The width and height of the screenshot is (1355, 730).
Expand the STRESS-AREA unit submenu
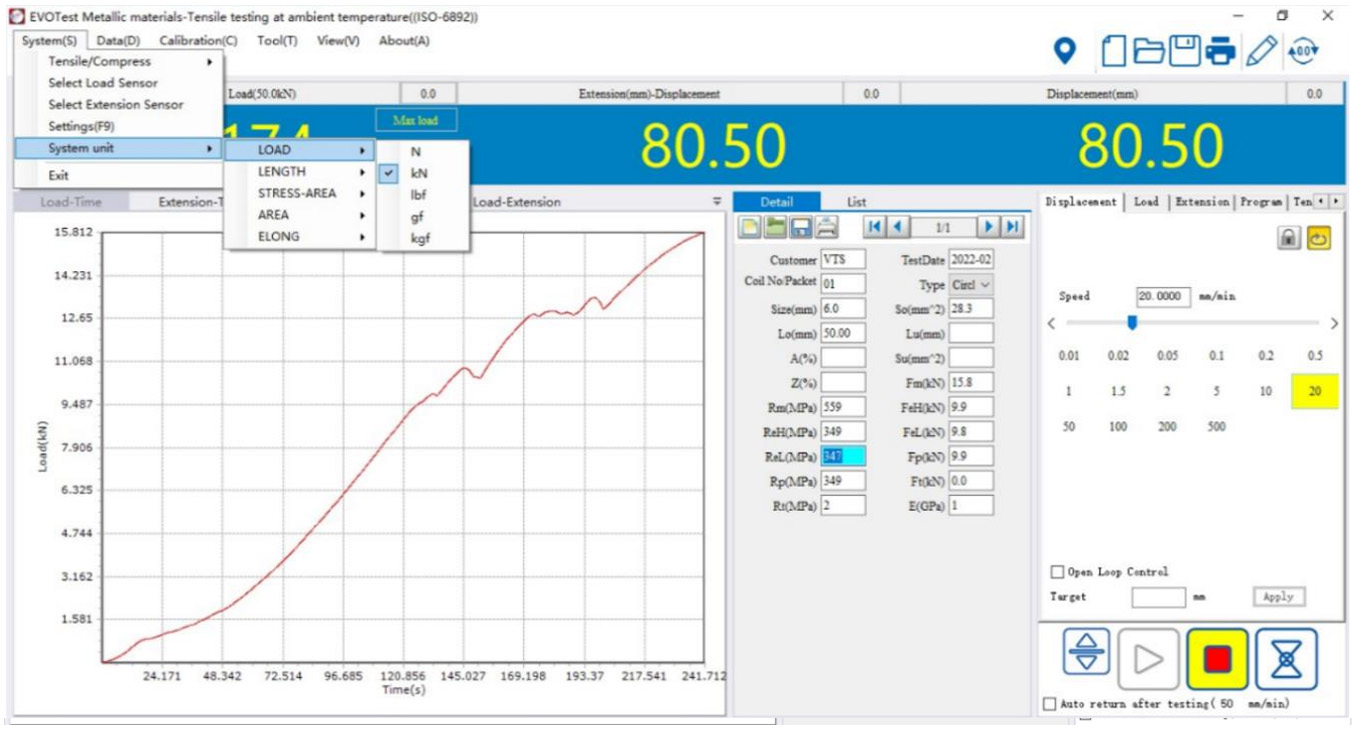point(300,193)
